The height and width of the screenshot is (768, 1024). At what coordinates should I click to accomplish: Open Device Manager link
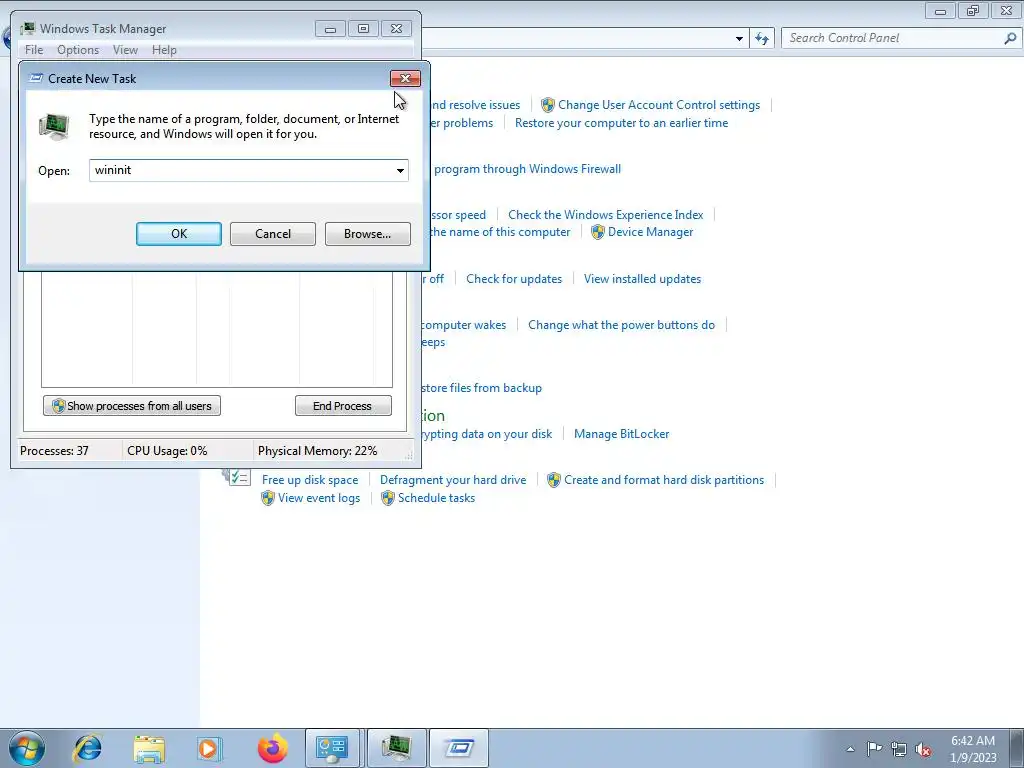tap(650, 232)
